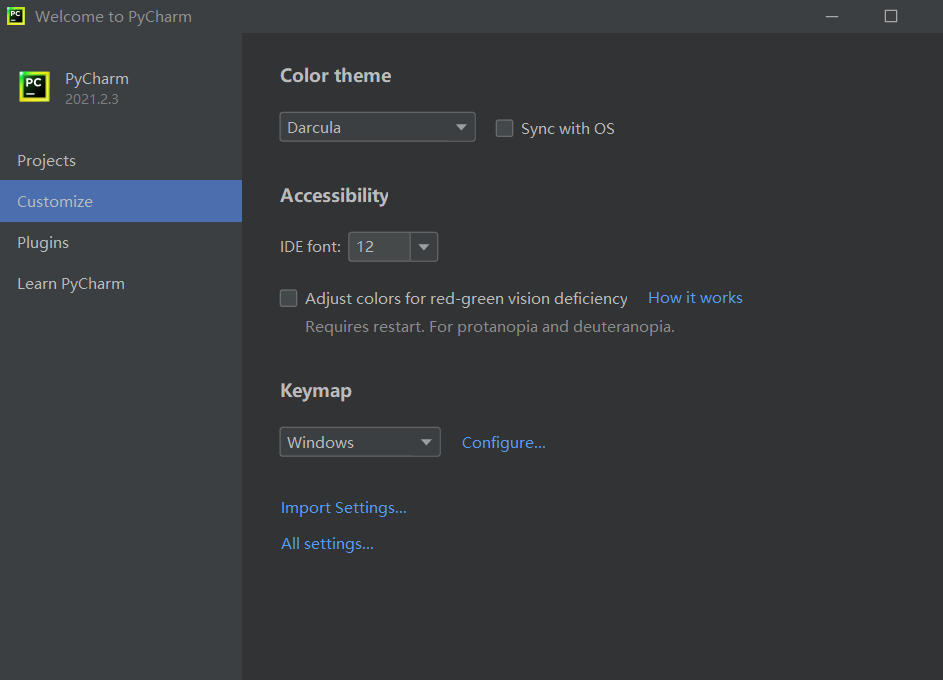This screenshot has width=943, height=680.
Task: Open Import Settings... link
Action: point(343,507)
